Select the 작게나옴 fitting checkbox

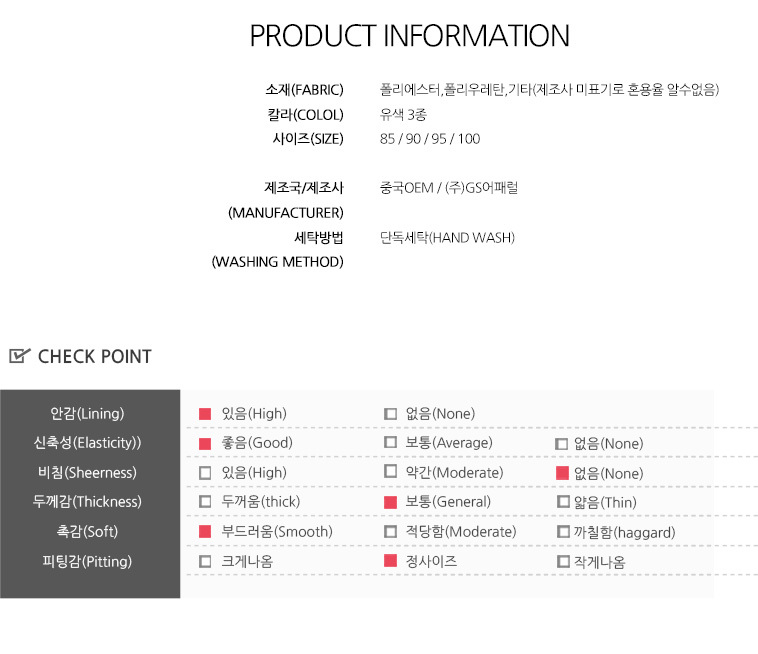pyautogui.click(x=563, y=562)
